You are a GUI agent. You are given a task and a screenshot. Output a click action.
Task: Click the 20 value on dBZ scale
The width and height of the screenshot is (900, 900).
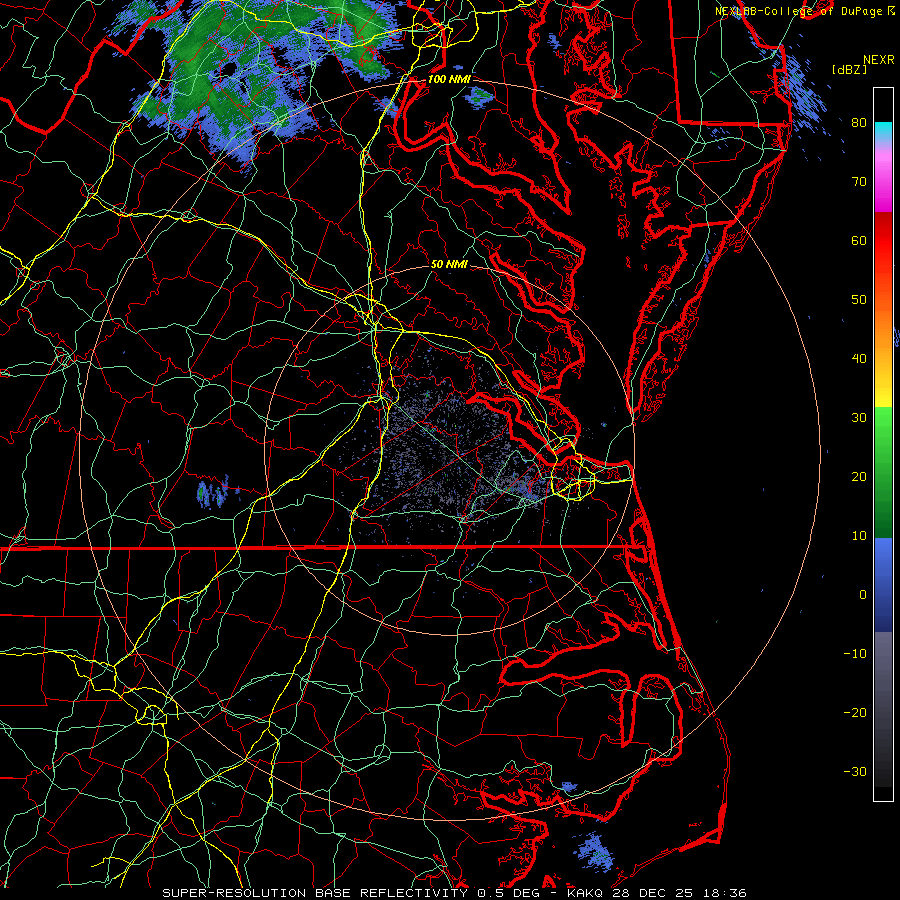click(859, 476)
